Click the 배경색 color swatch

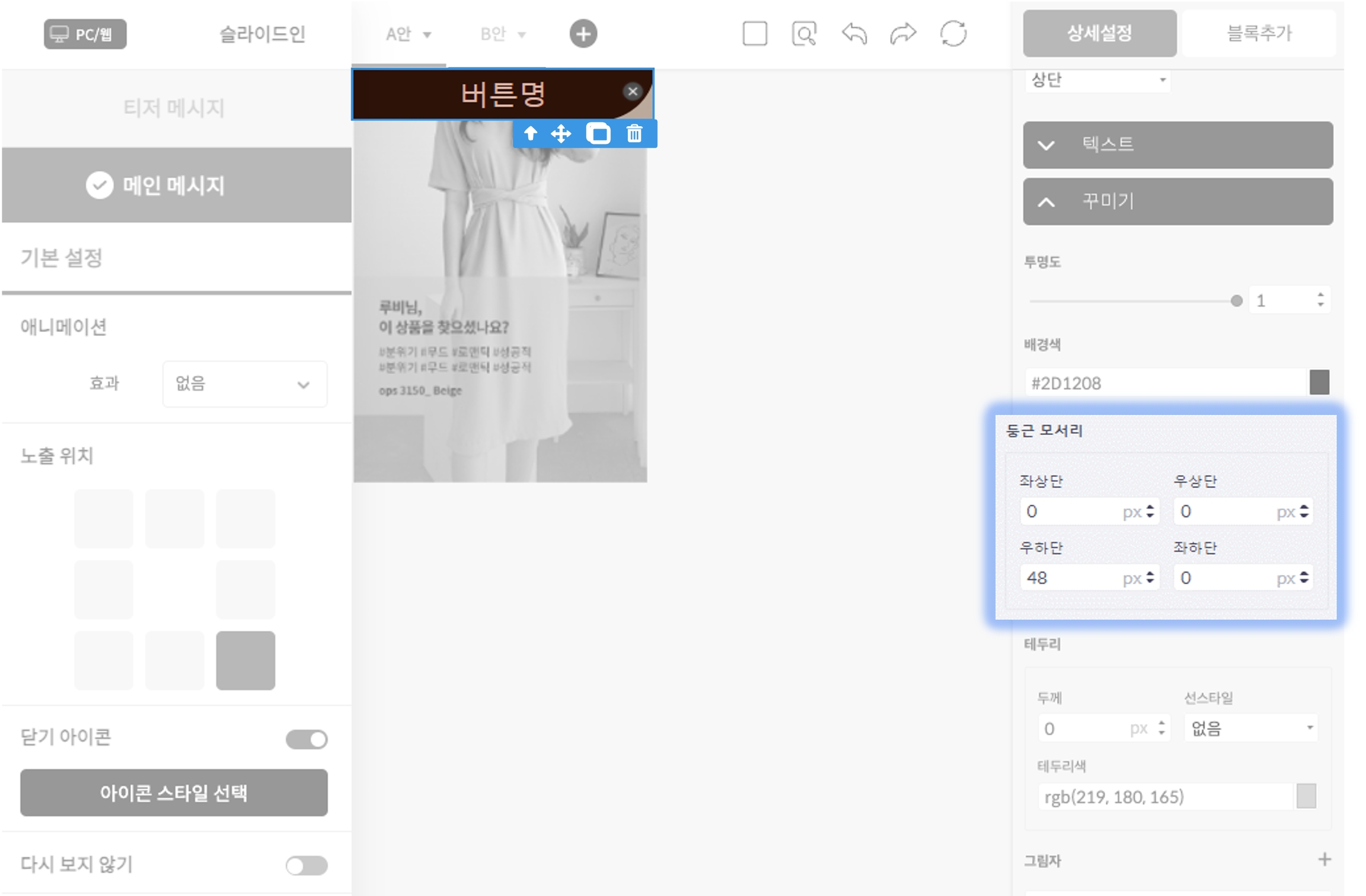tap(1319, 382)
